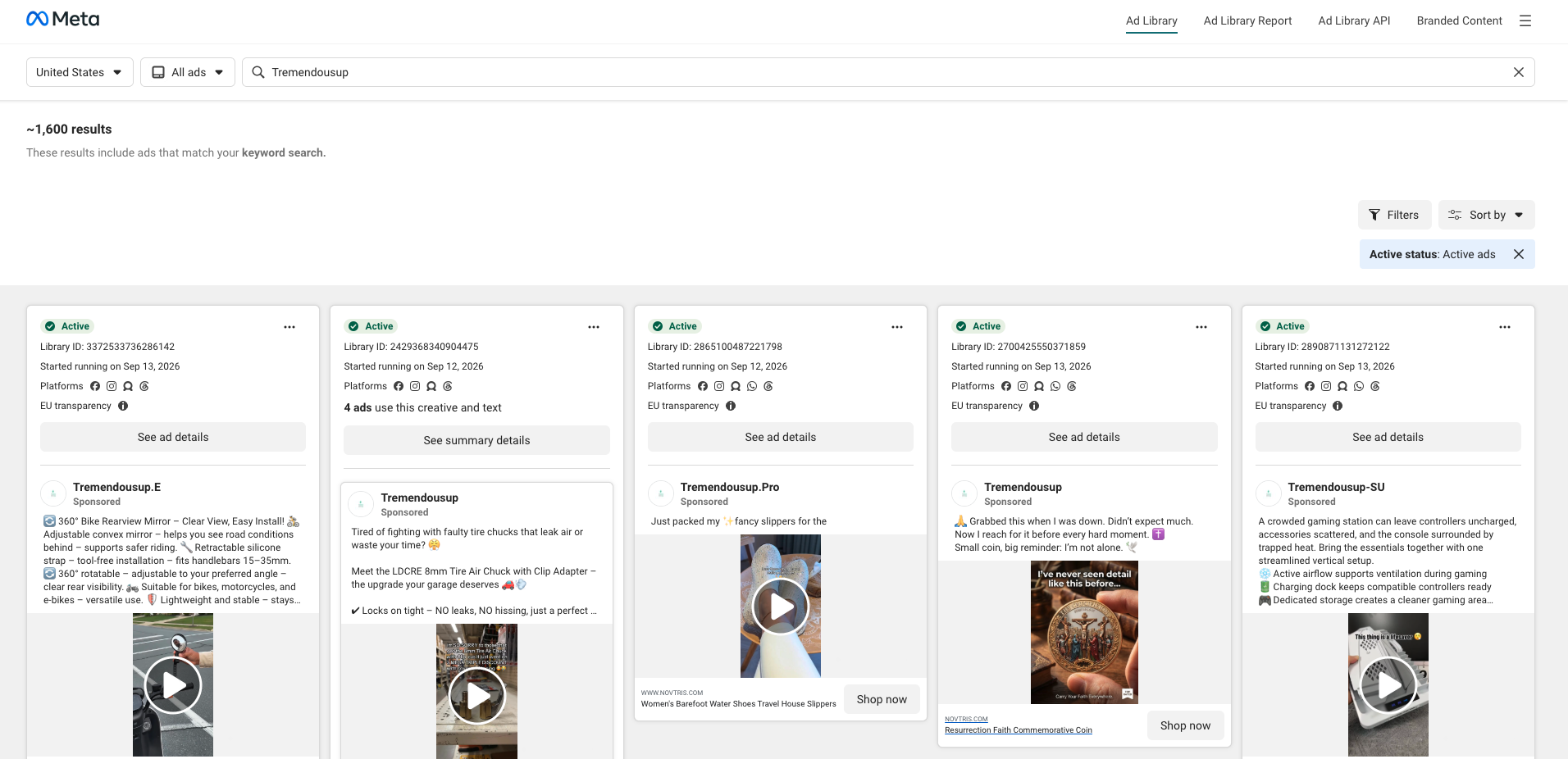Open the All ads category dropdown
Image resolution: width=1568 pixels, height=759 pixels.
(188, 72)
